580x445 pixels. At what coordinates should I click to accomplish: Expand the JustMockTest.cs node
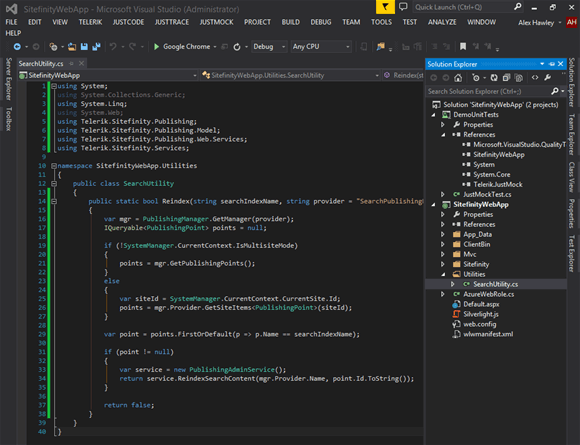point(443,194)
